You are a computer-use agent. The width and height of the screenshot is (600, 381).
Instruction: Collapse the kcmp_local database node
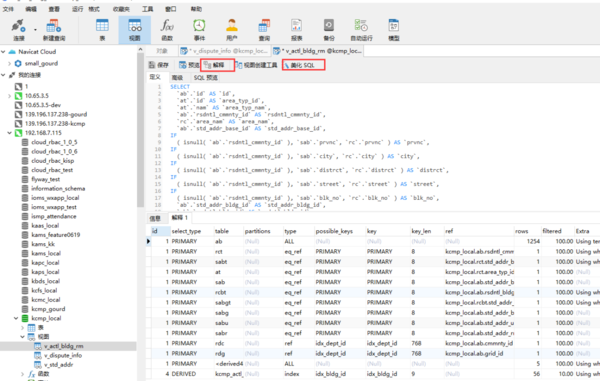pyautogui.click(x=16, y=318)
